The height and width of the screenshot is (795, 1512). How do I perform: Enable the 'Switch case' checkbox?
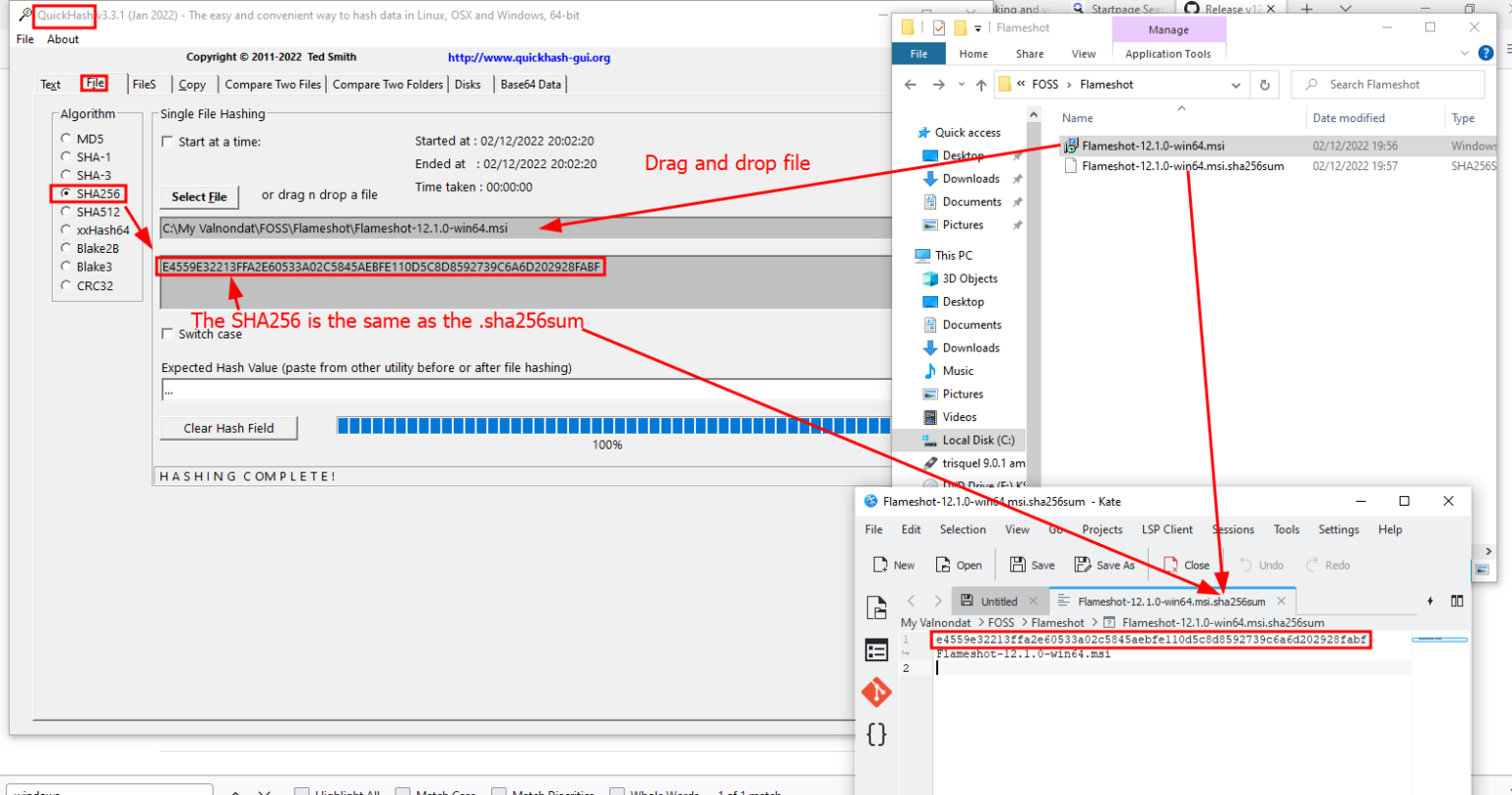tap(166, 334)
